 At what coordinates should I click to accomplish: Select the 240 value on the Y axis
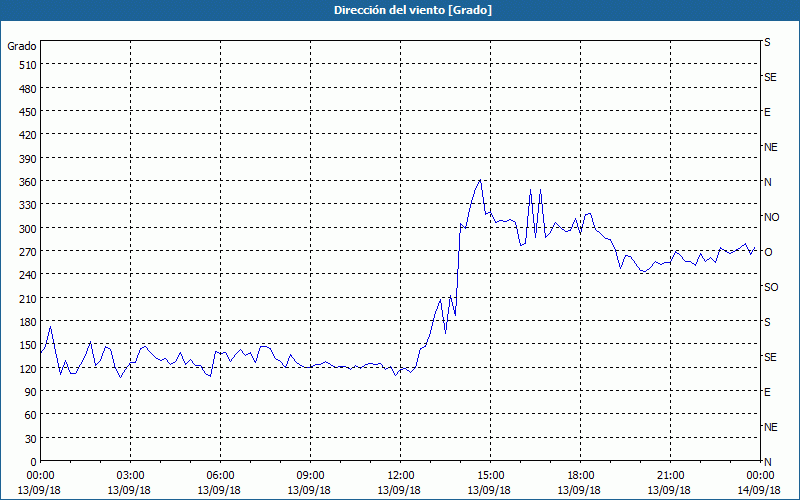pos(28,275)
